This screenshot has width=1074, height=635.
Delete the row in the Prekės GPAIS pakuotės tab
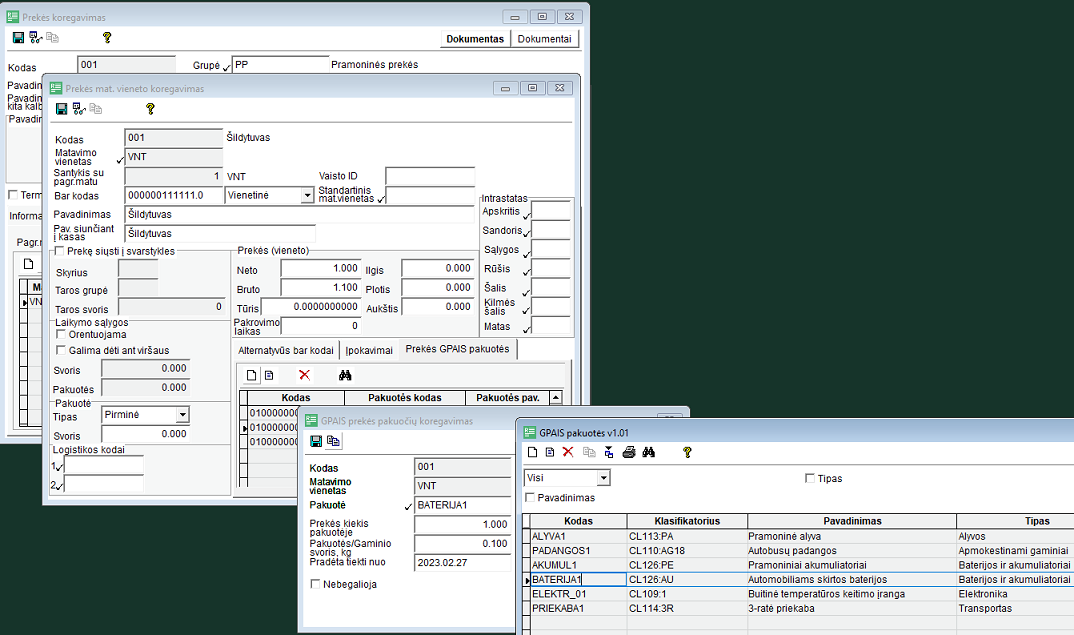[x=304, y=375]
